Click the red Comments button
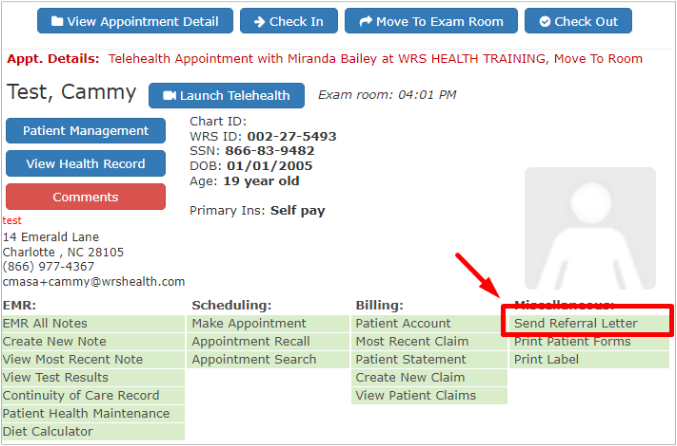Screen dimensions: 677x446 pos(85,197)
